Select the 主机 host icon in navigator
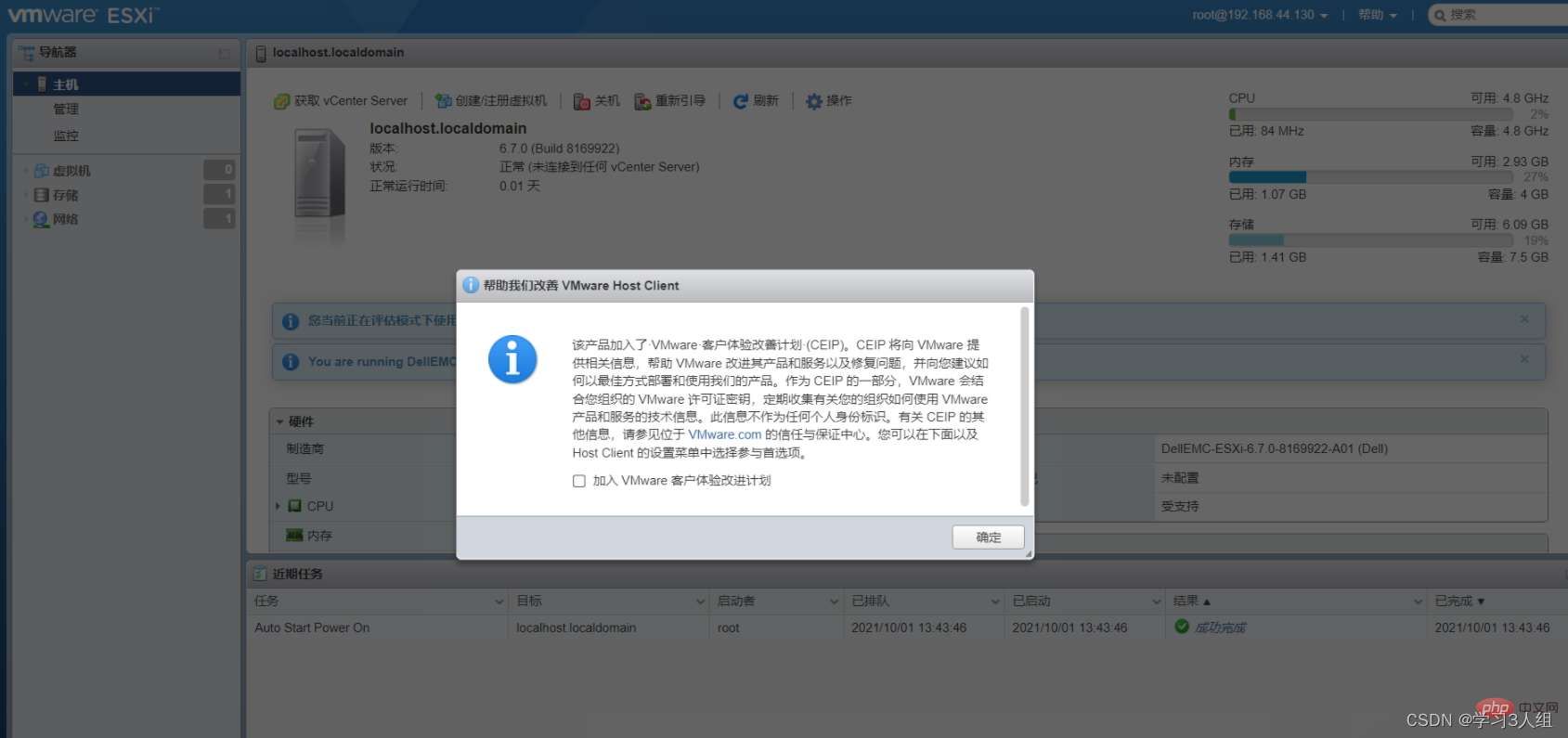 point(42,84)
